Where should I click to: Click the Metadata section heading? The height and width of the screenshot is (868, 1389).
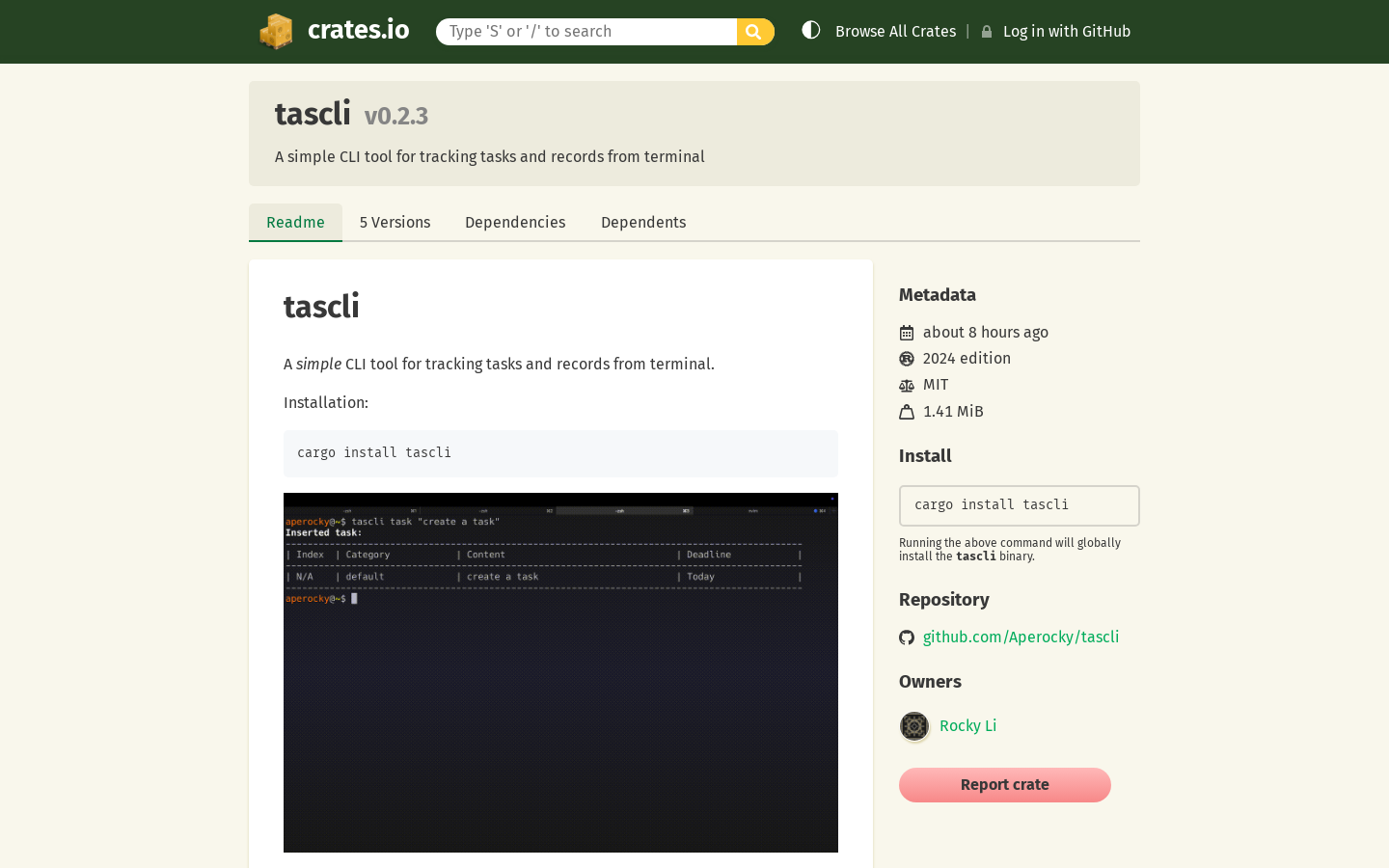pos(938,295)
